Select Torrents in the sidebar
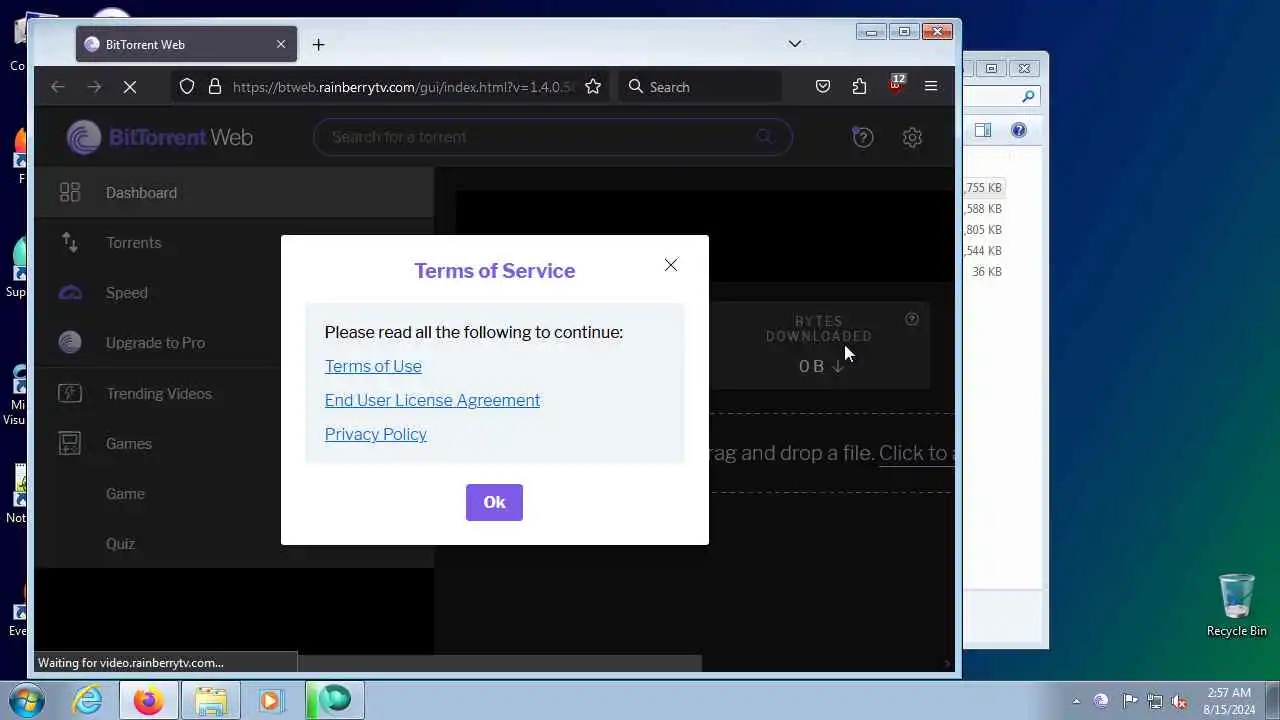 pyautogui.click(x=133, y=243)
